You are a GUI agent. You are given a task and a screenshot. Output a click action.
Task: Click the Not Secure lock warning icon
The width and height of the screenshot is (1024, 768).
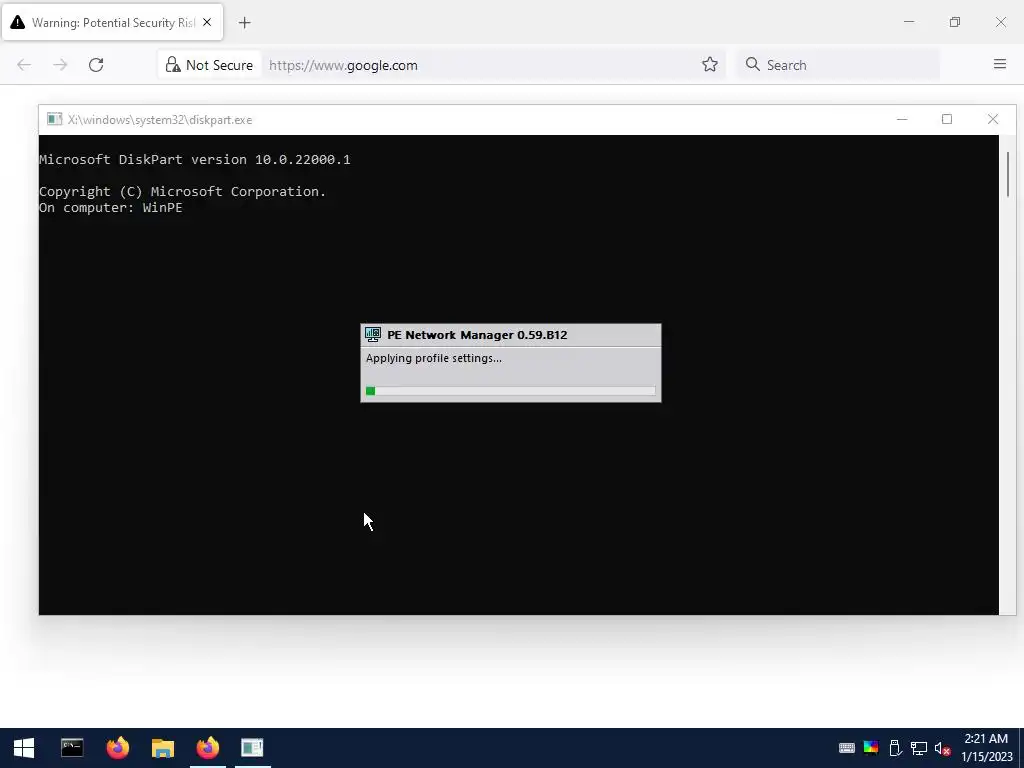[173, 65]
